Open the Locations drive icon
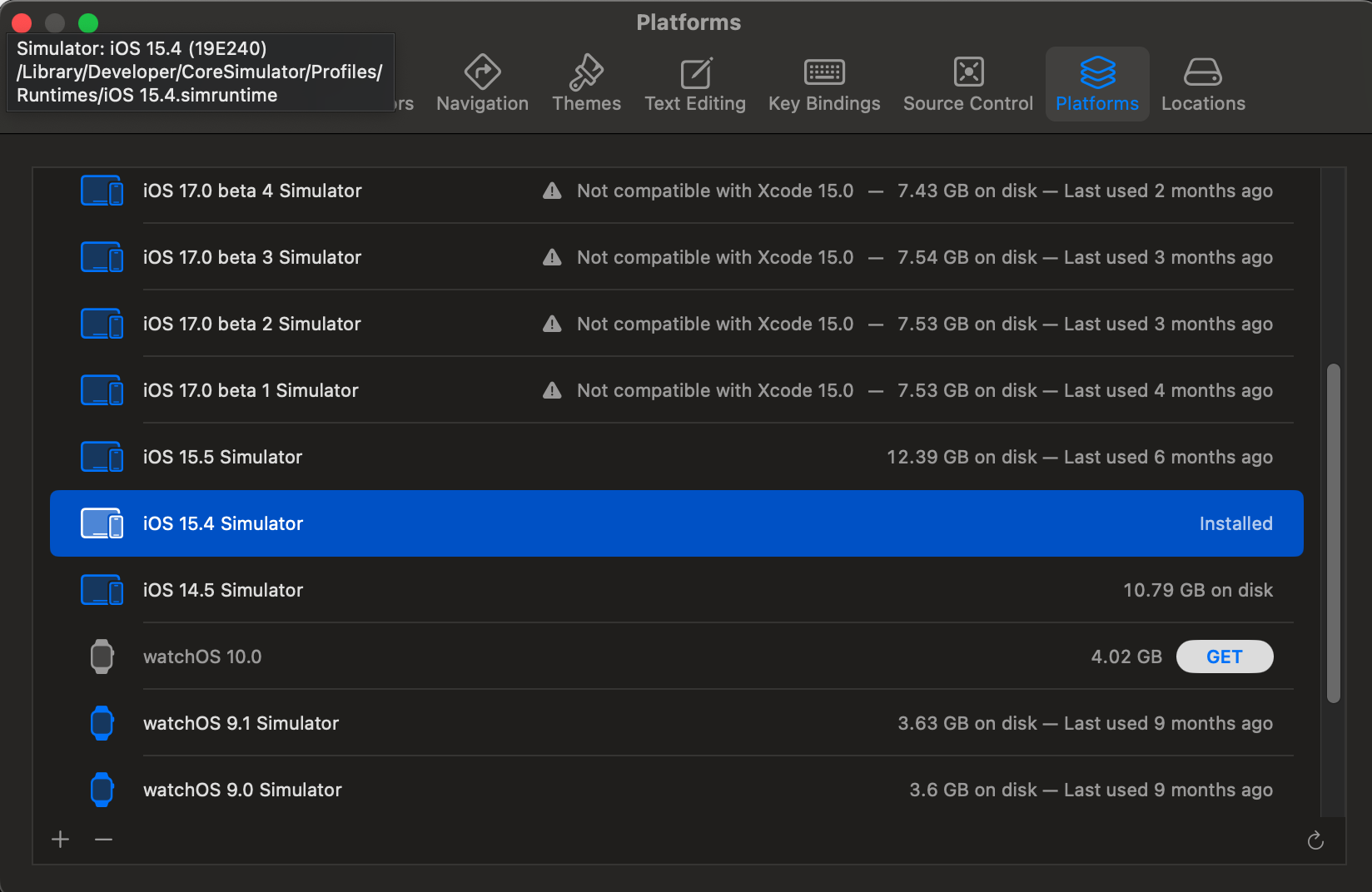Screen dimensions: 1372x892 [1203, 72]
